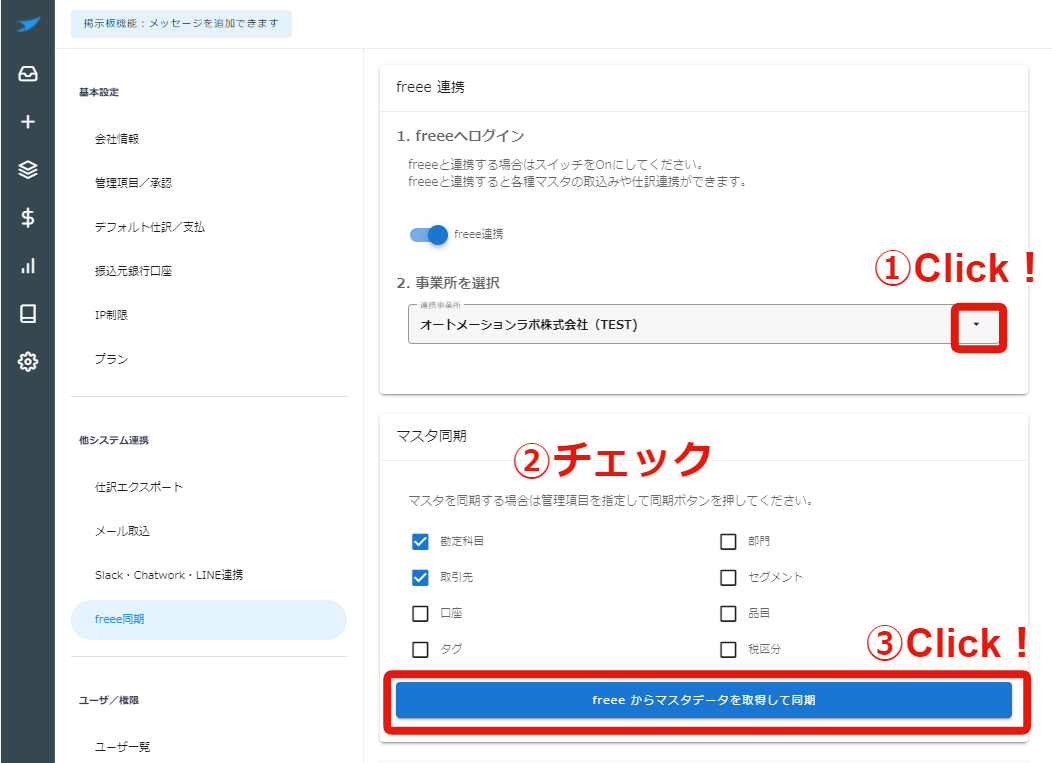Image resolution: width=1052 pixels, height=763 pixels.
Task: Click freee からマスタデータを取得して同期 button
Action: [704, 701]
